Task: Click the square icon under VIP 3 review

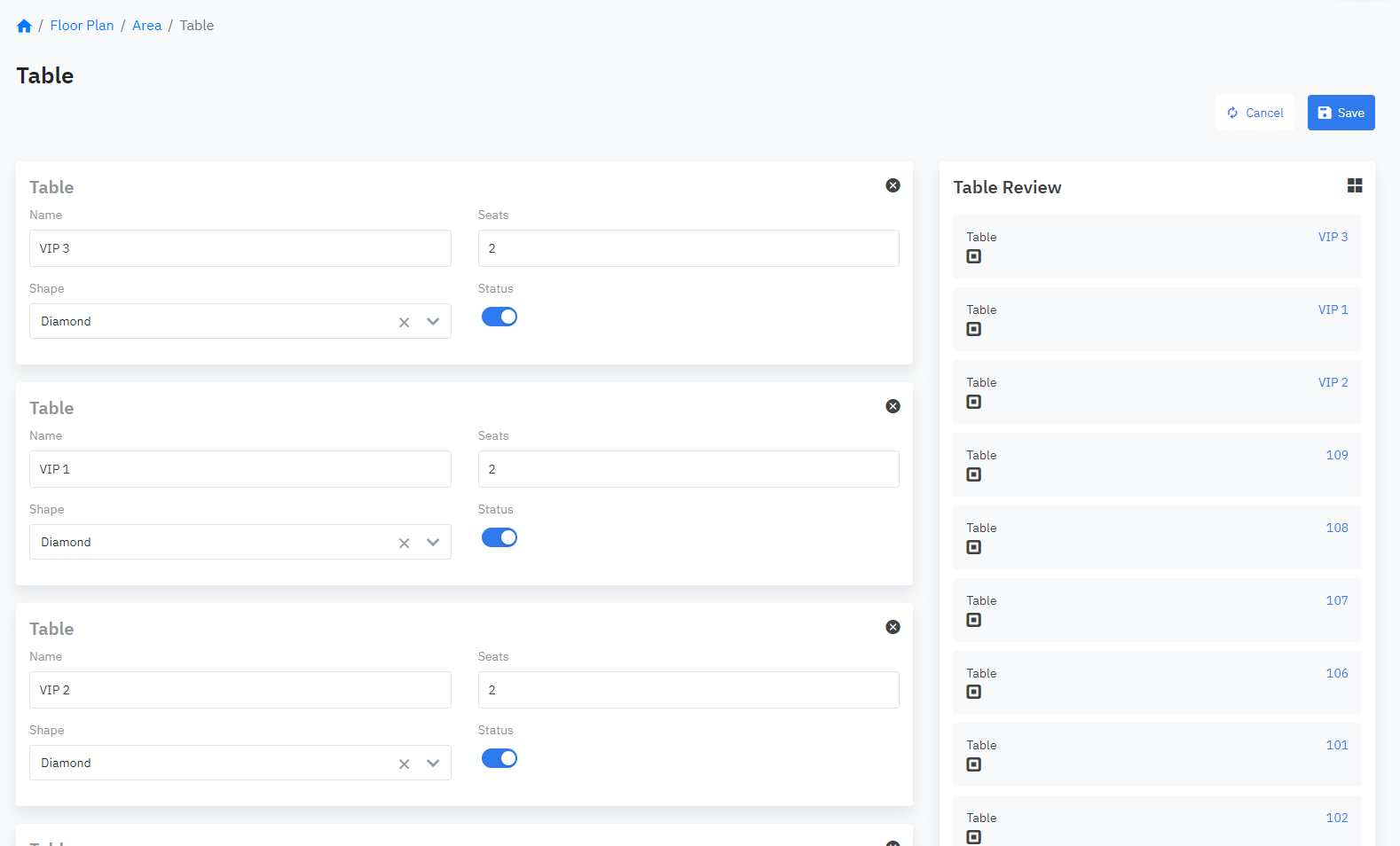Action: coord(973,256)
